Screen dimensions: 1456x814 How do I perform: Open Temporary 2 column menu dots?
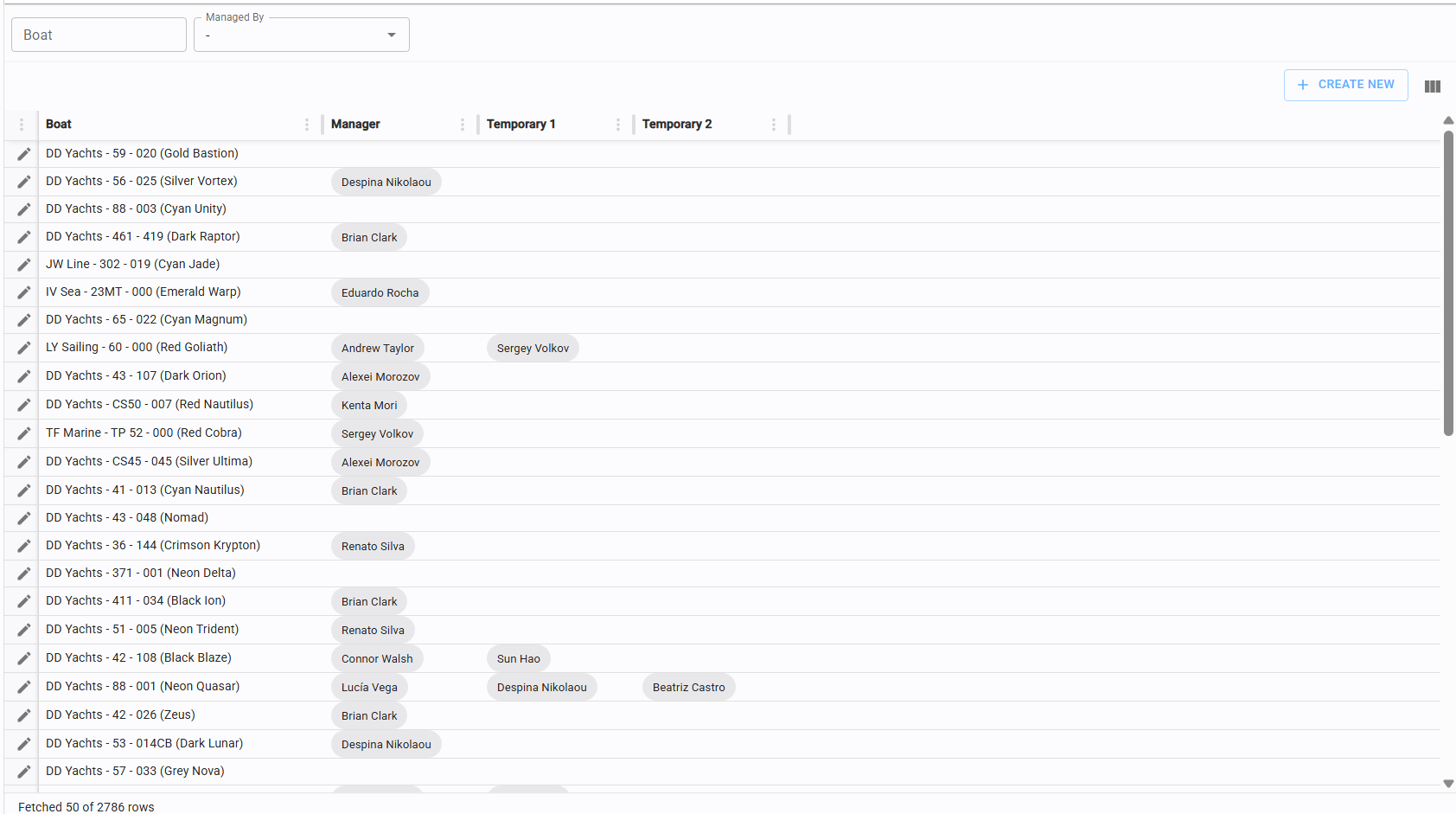pos(774,125)
